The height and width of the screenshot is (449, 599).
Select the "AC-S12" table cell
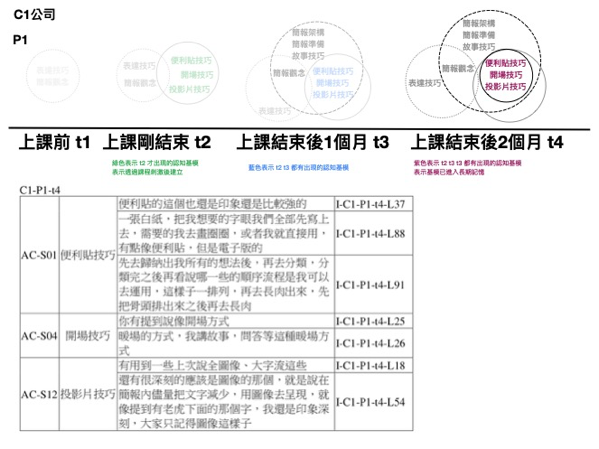(39, 394)
